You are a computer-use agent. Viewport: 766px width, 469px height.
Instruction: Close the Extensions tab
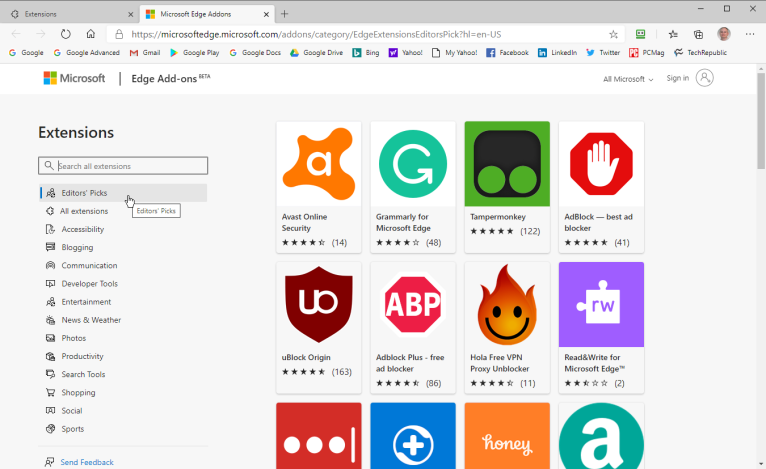[x=130, y=14]
